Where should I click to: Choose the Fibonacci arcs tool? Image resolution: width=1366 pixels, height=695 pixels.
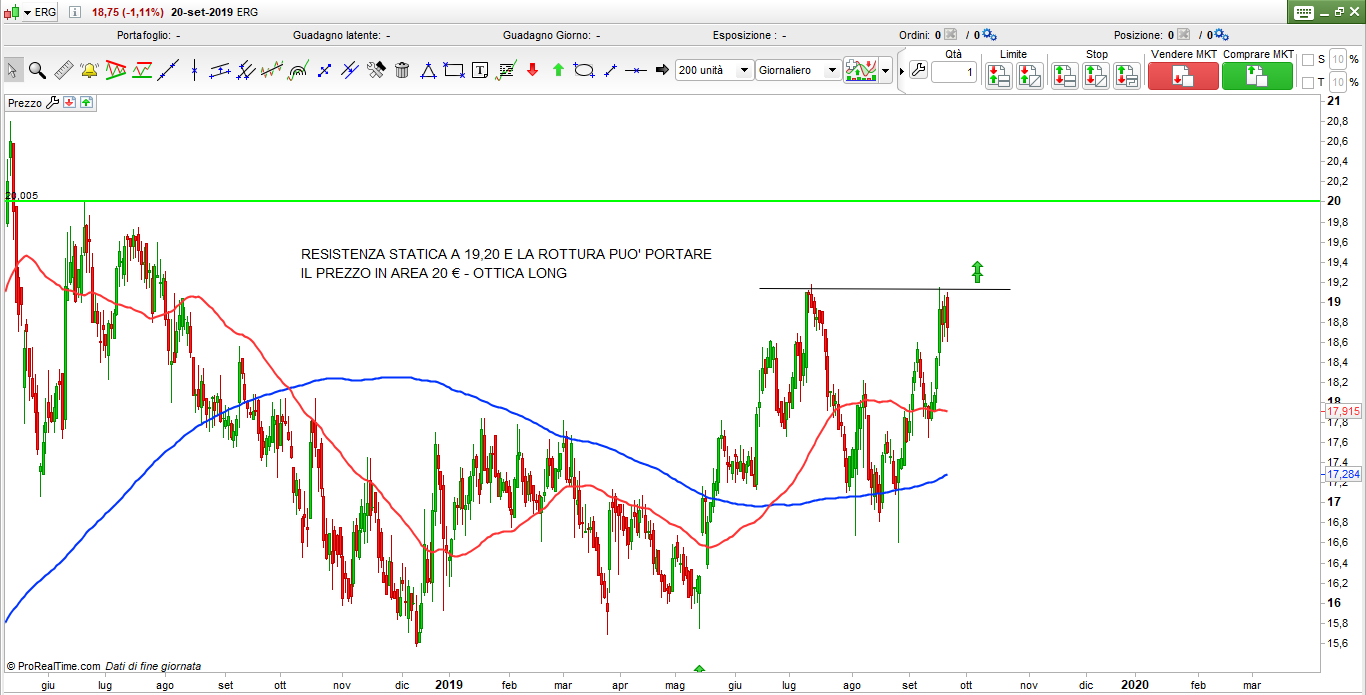point(298,70)
